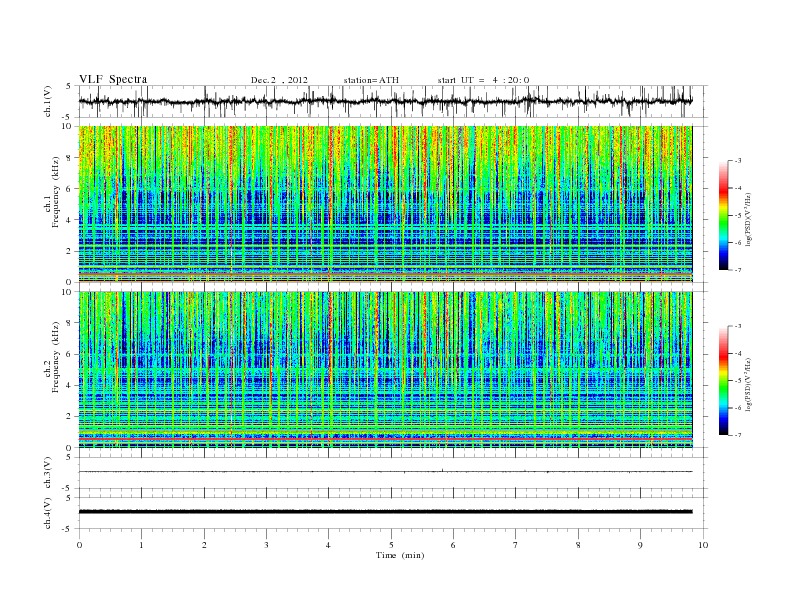
Task: Click the '-3' tick on ch.1 color bar
Action: tap(738, 161)
